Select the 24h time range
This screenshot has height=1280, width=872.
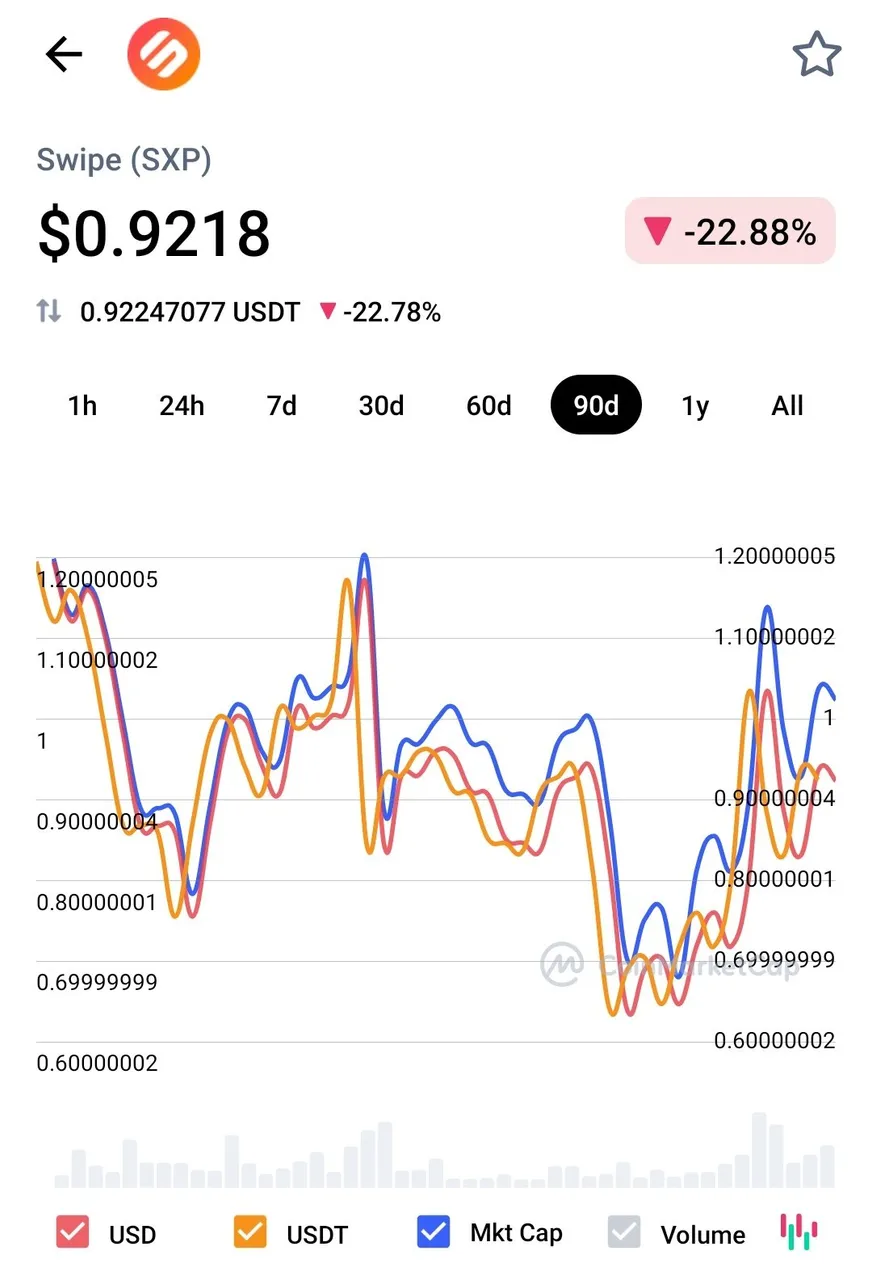[x=182, y=405]
